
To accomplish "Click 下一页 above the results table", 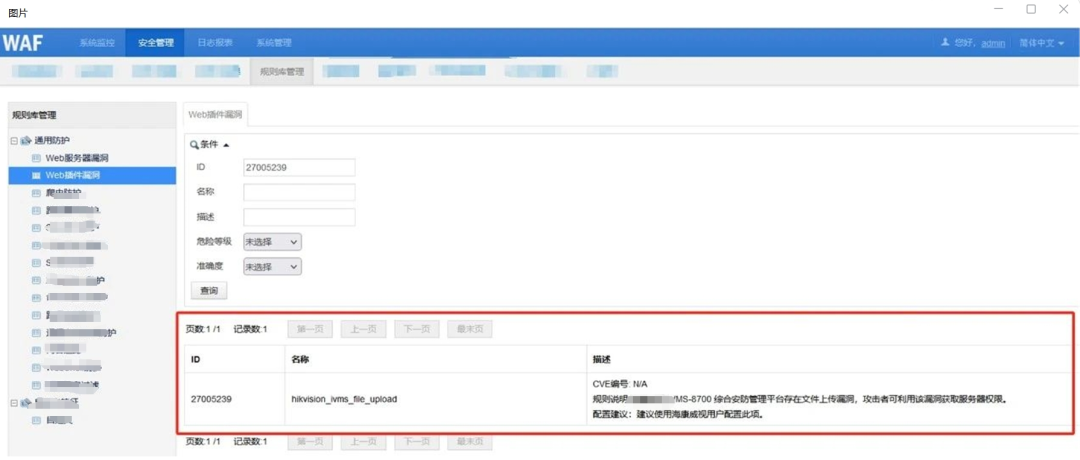I will pos(417,329).
